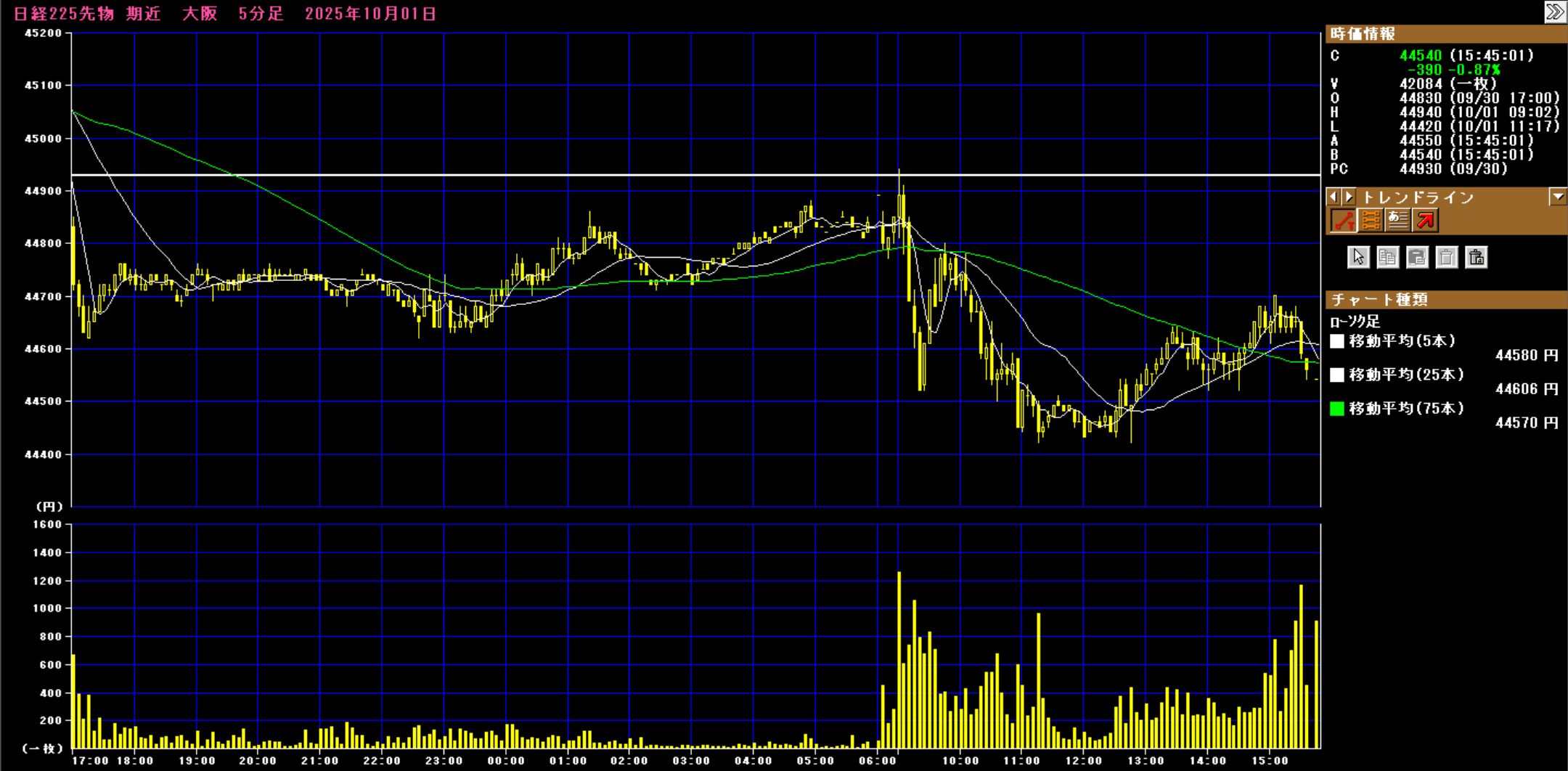This screenshot has height=771, width=1568.
Task: Collapse side panel with double-chevron button
Action: (1554, 12)
